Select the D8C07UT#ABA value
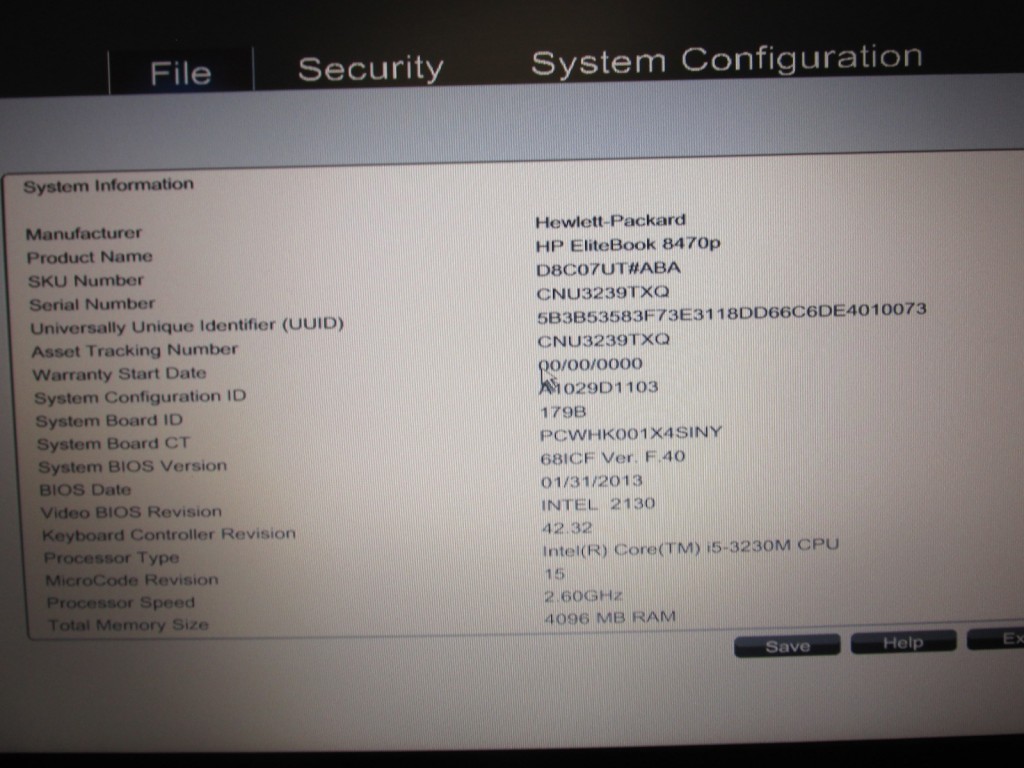Viewport: 1024px width, 768px height. (608, 268)
